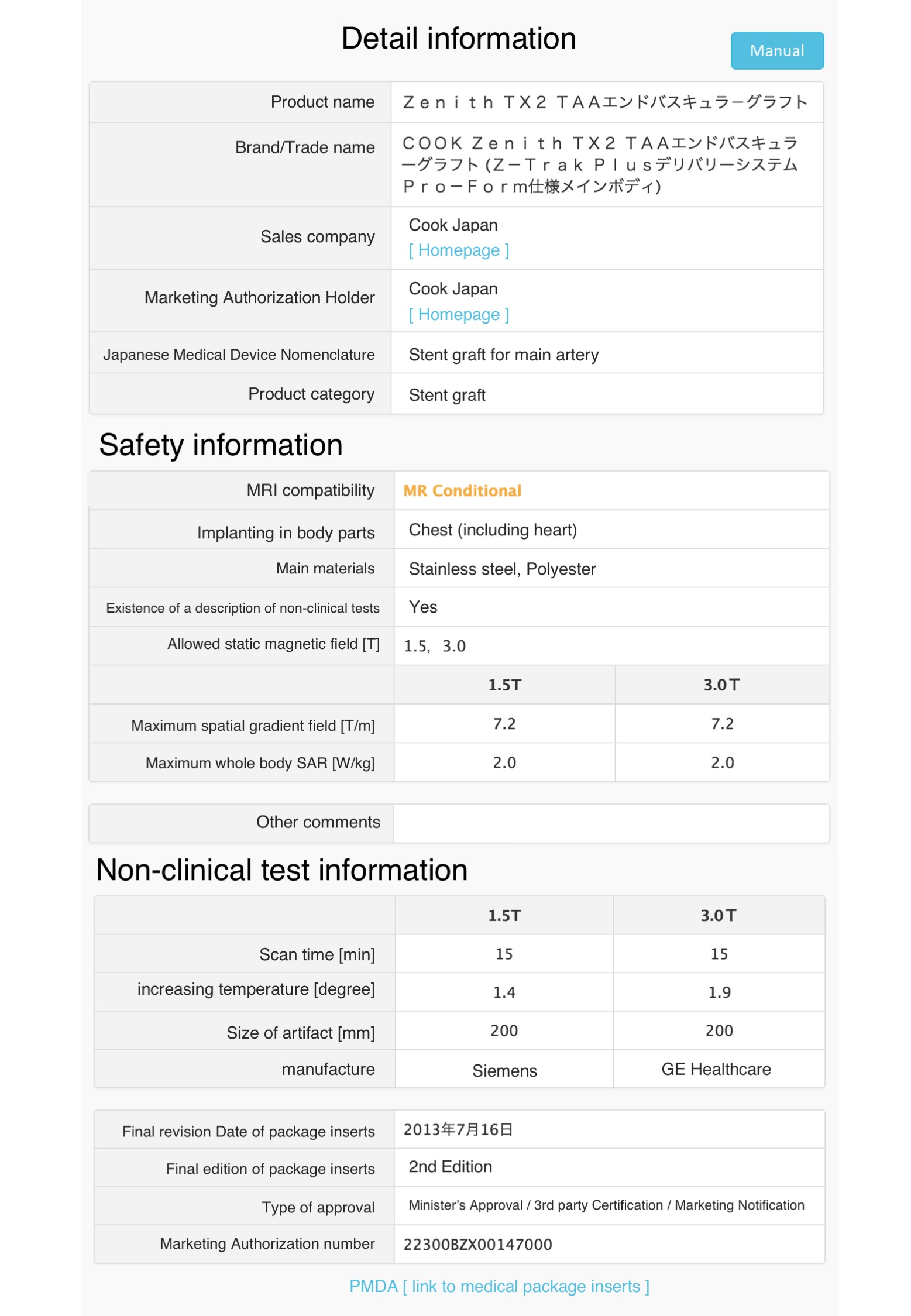This screenshot has height=1316, width=911.
Task: Click the GE Healthcare manufacturer cell
Action: [716, 1070]
